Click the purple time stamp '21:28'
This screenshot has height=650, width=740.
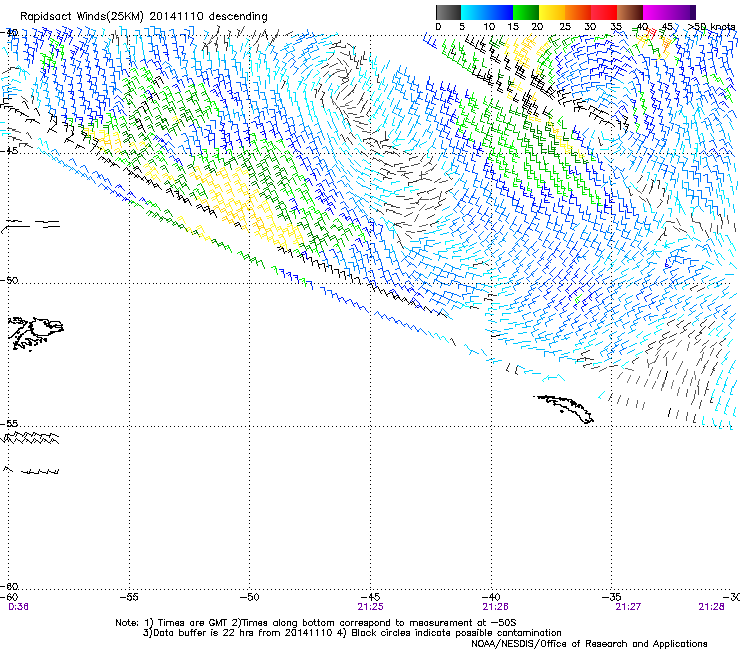(711, 607)
